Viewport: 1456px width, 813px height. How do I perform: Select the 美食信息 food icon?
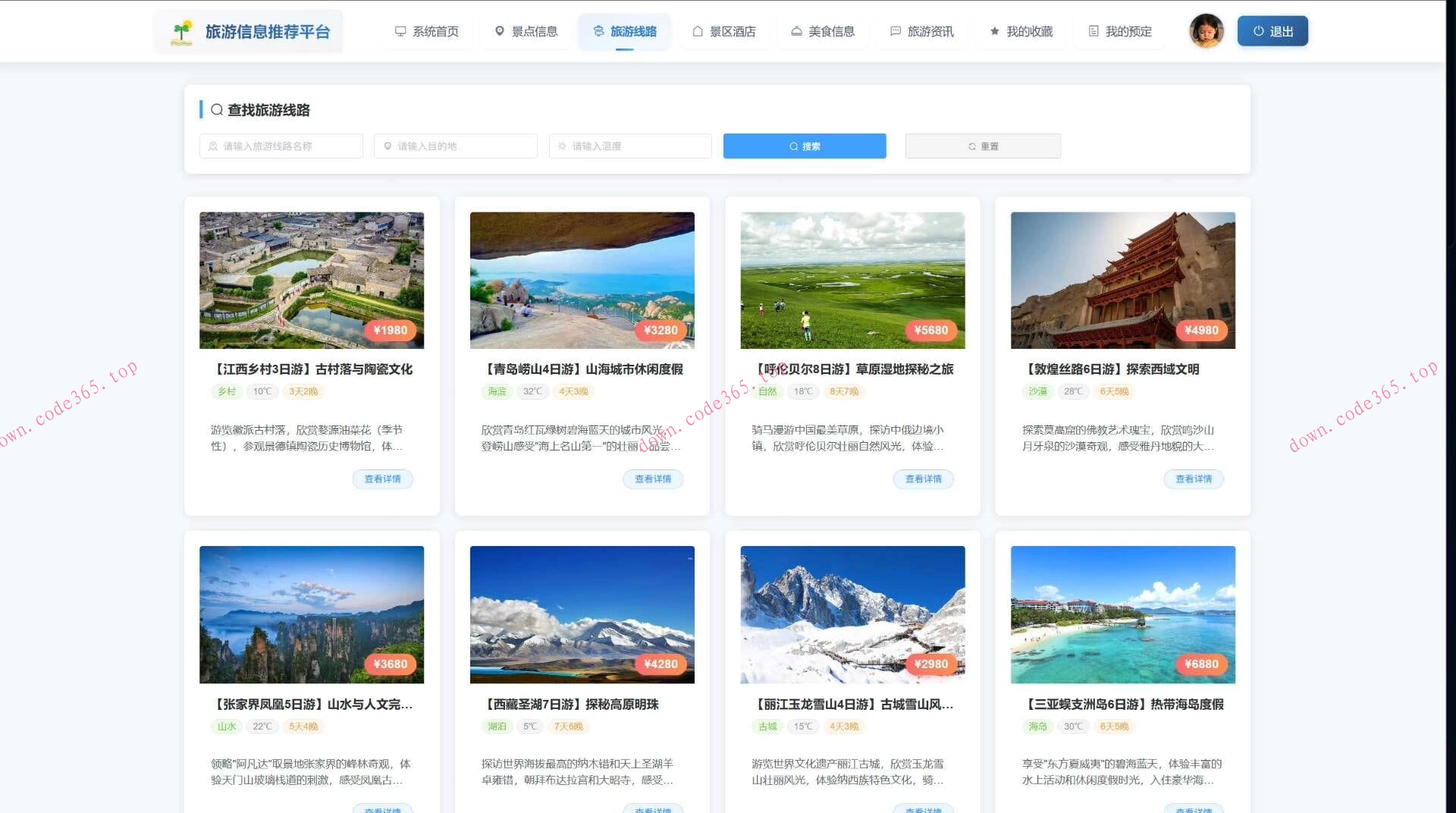[x=796, y=31]
